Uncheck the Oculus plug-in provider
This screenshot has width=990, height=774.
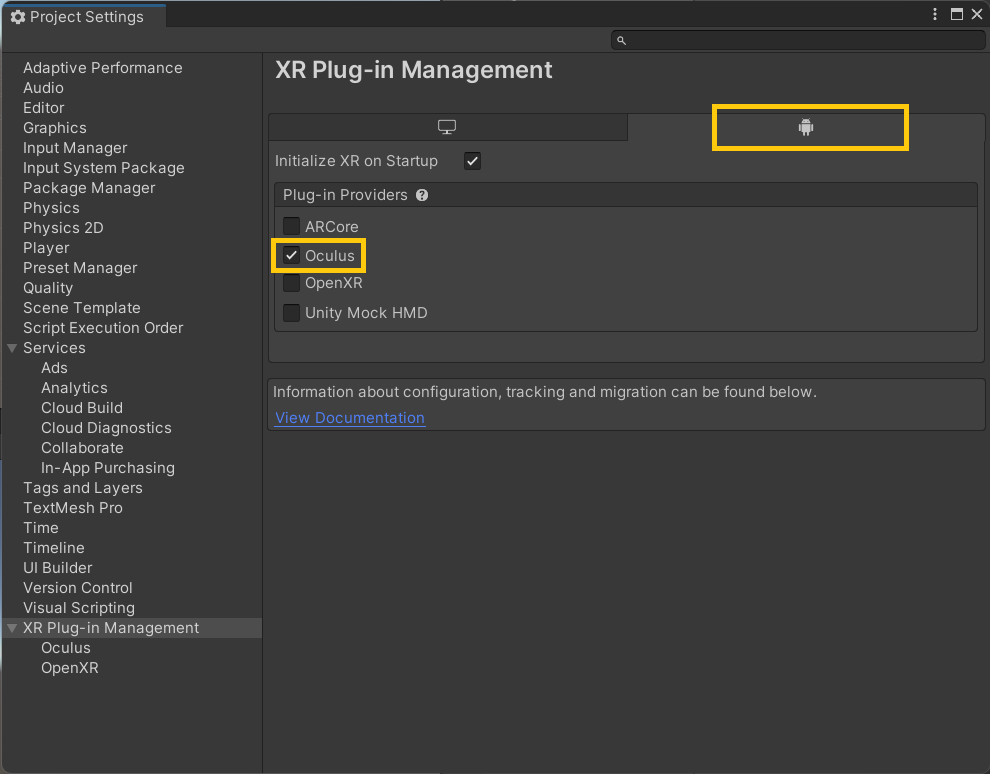tap(291, 255)
